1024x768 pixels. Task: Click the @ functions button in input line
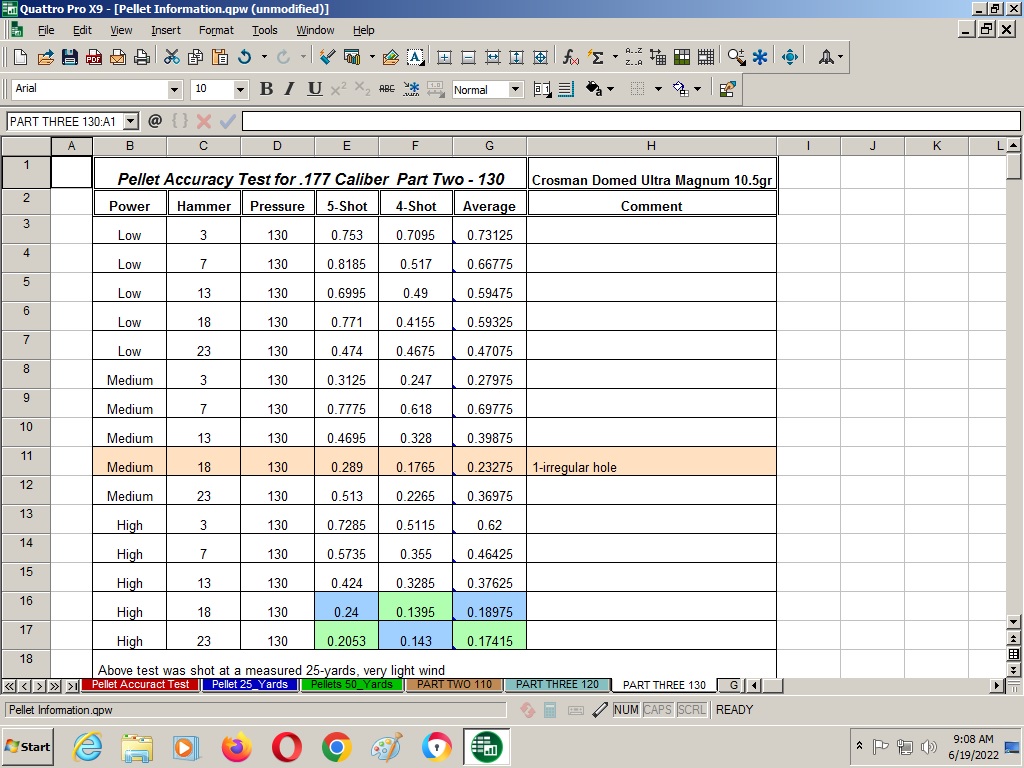[155, 121]
